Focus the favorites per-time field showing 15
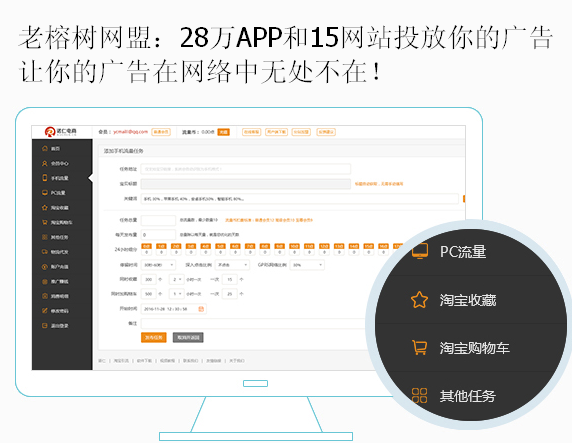 tap(230, 280)
